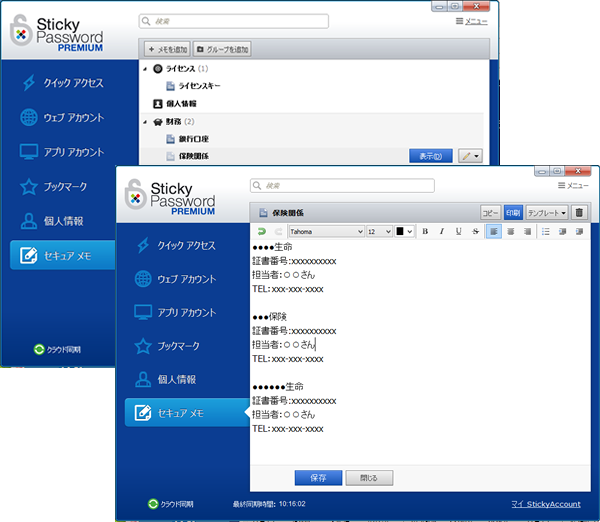600x522 pixels.
Task: Click the 財務 group icon in back window
Action: (158, 122)
